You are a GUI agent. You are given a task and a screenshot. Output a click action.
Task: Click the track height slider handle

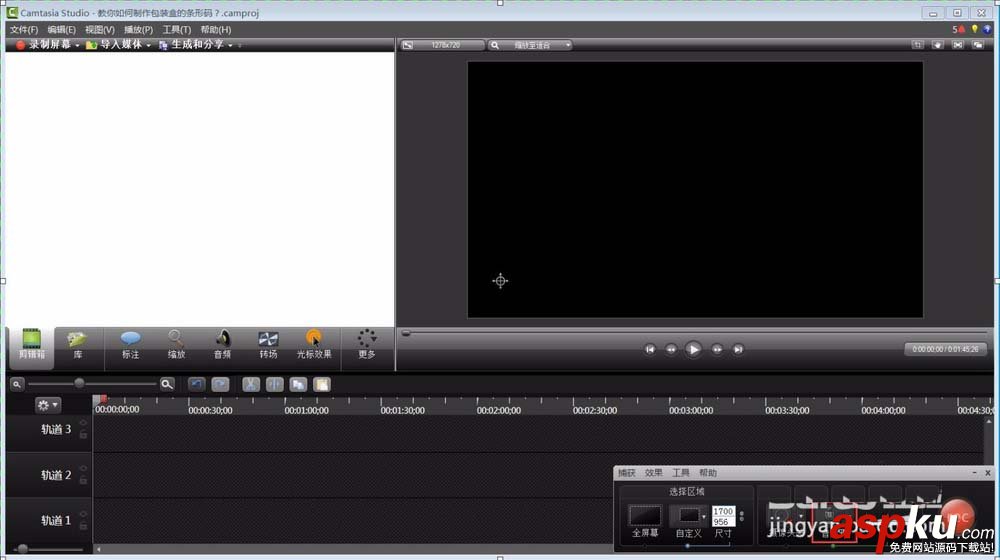(23, 549)
